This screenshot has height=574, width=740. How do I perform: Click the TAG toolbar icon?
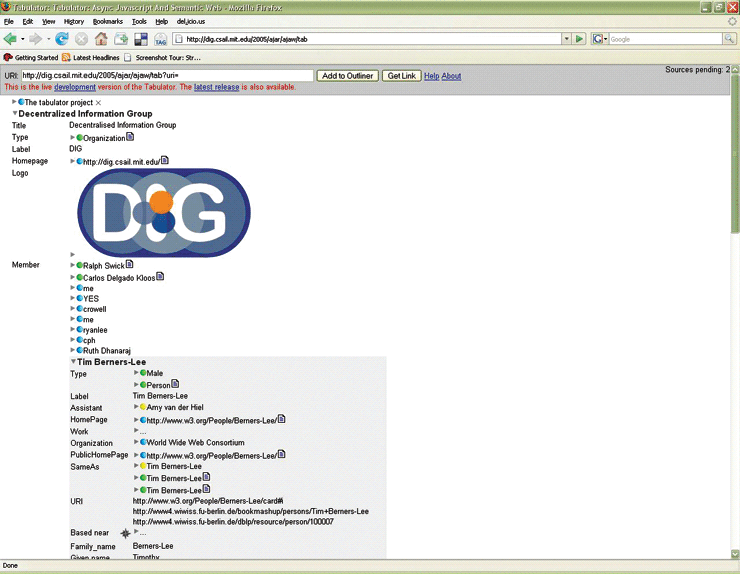point(160,39)
